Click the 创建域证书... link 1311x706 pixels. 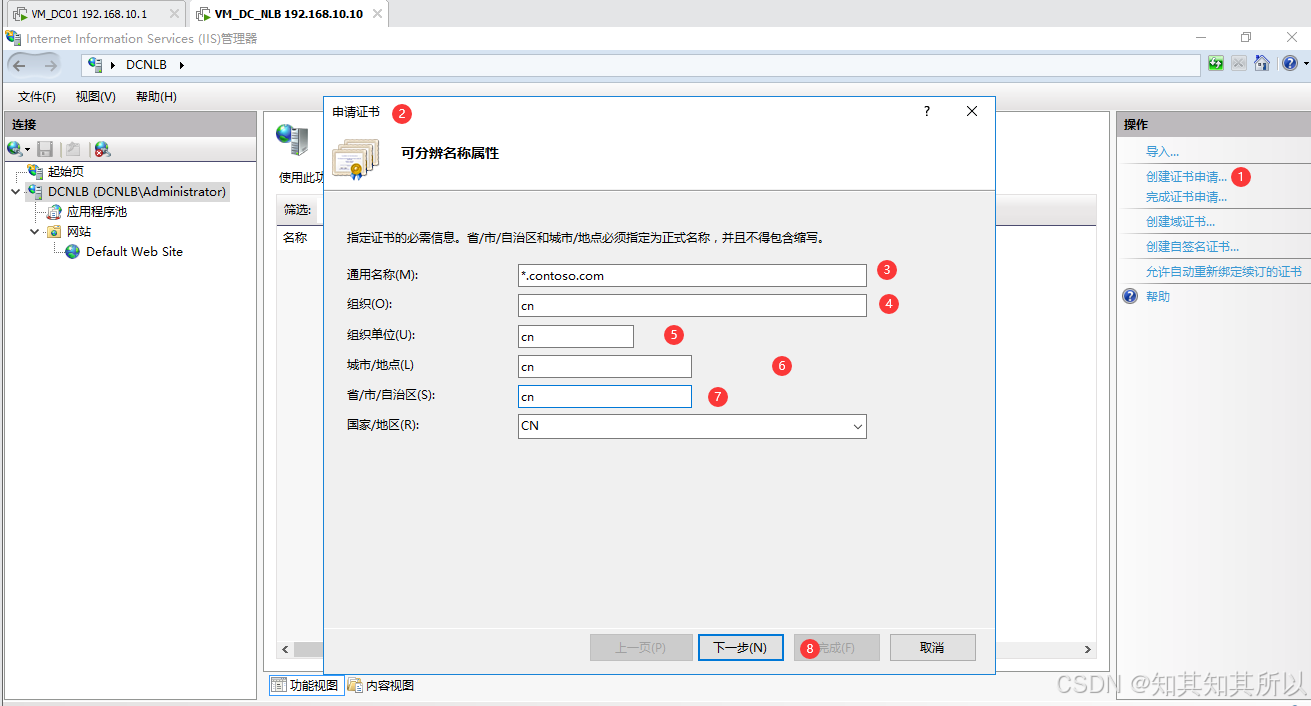tap(1180, 222)
